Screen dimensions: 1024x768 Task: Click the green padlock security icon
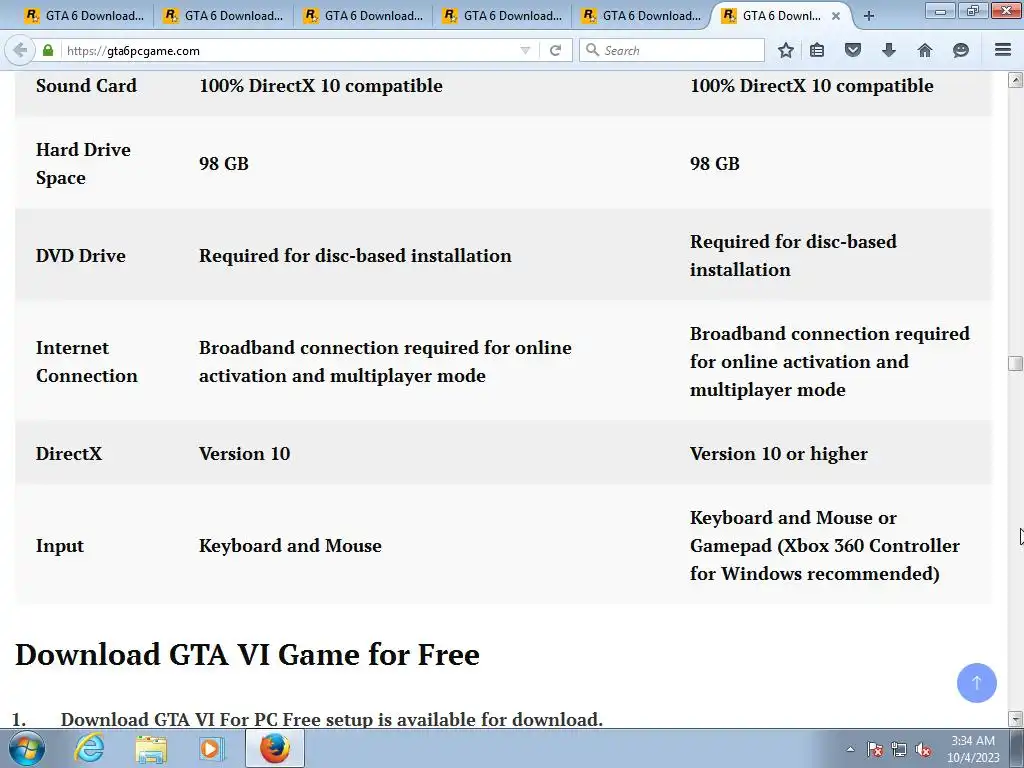click(x=48, y=50)
